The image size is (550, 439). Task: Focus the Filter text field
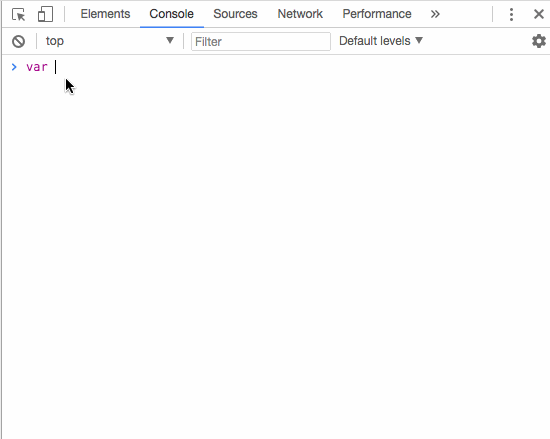[x=261, y=41]
